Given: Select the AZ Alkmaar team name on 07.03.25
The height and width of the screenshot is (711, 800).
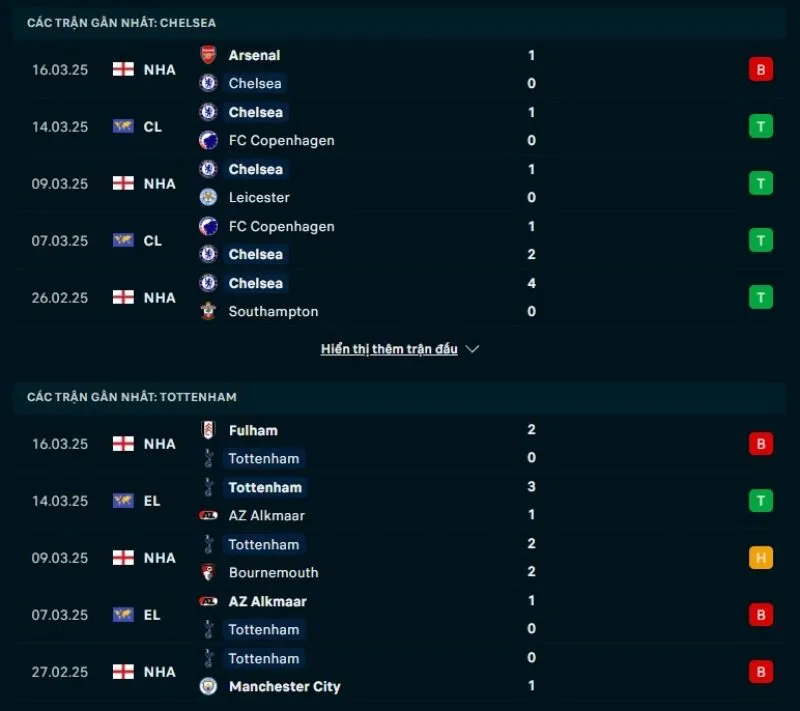Looking at the screenshot, I should pos(267,601).
